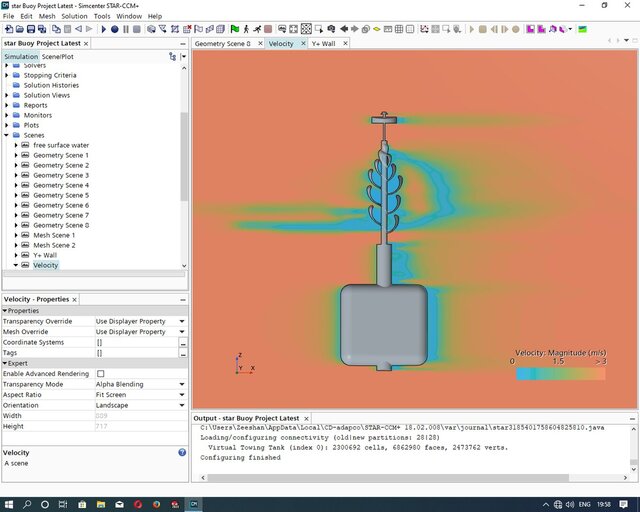Close the Velocity - Properties panel

[x=74, y=300]
